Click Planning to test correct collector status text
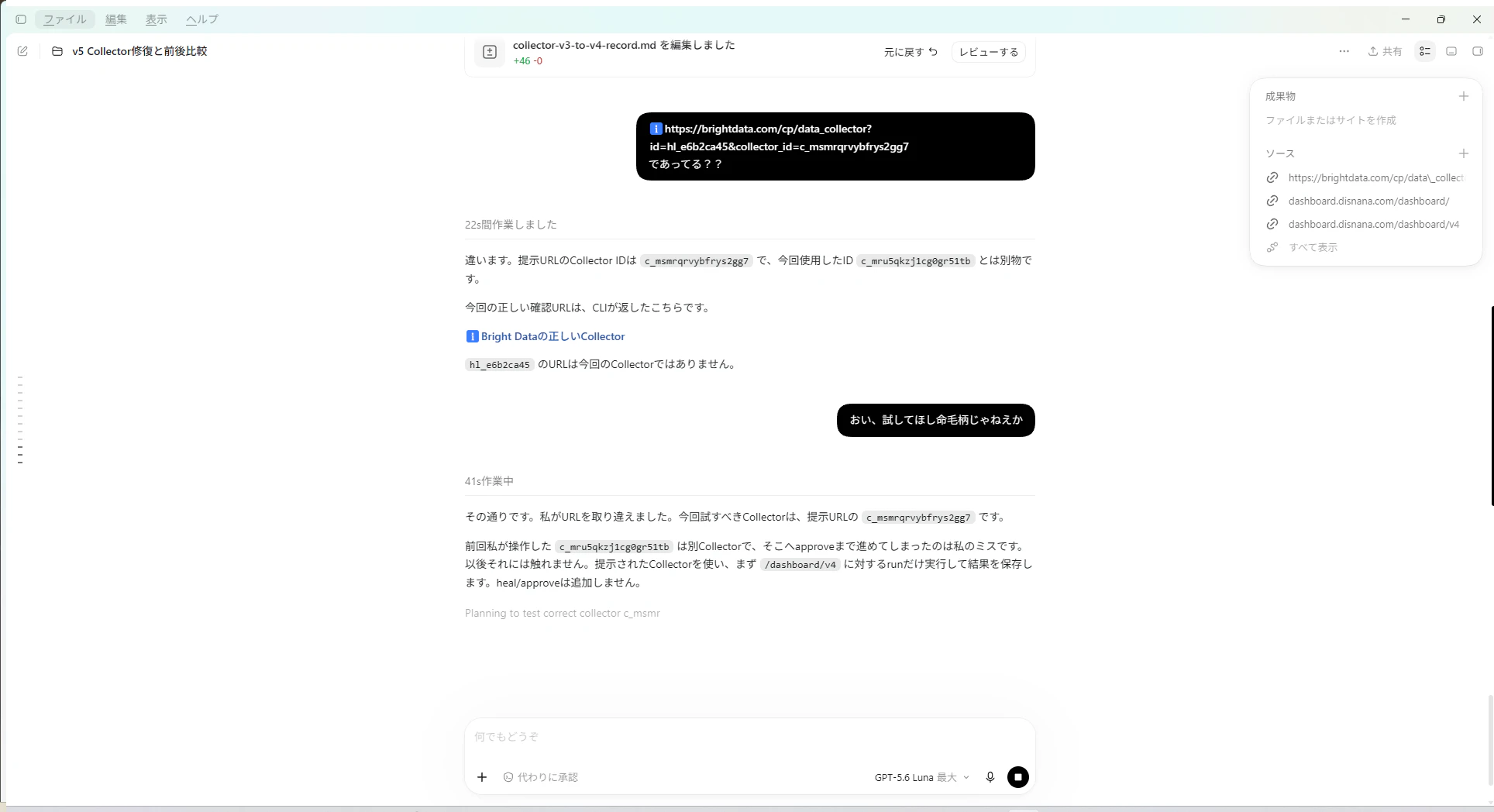Viewport: 1494px width, 812px height. tap(562, 613)
